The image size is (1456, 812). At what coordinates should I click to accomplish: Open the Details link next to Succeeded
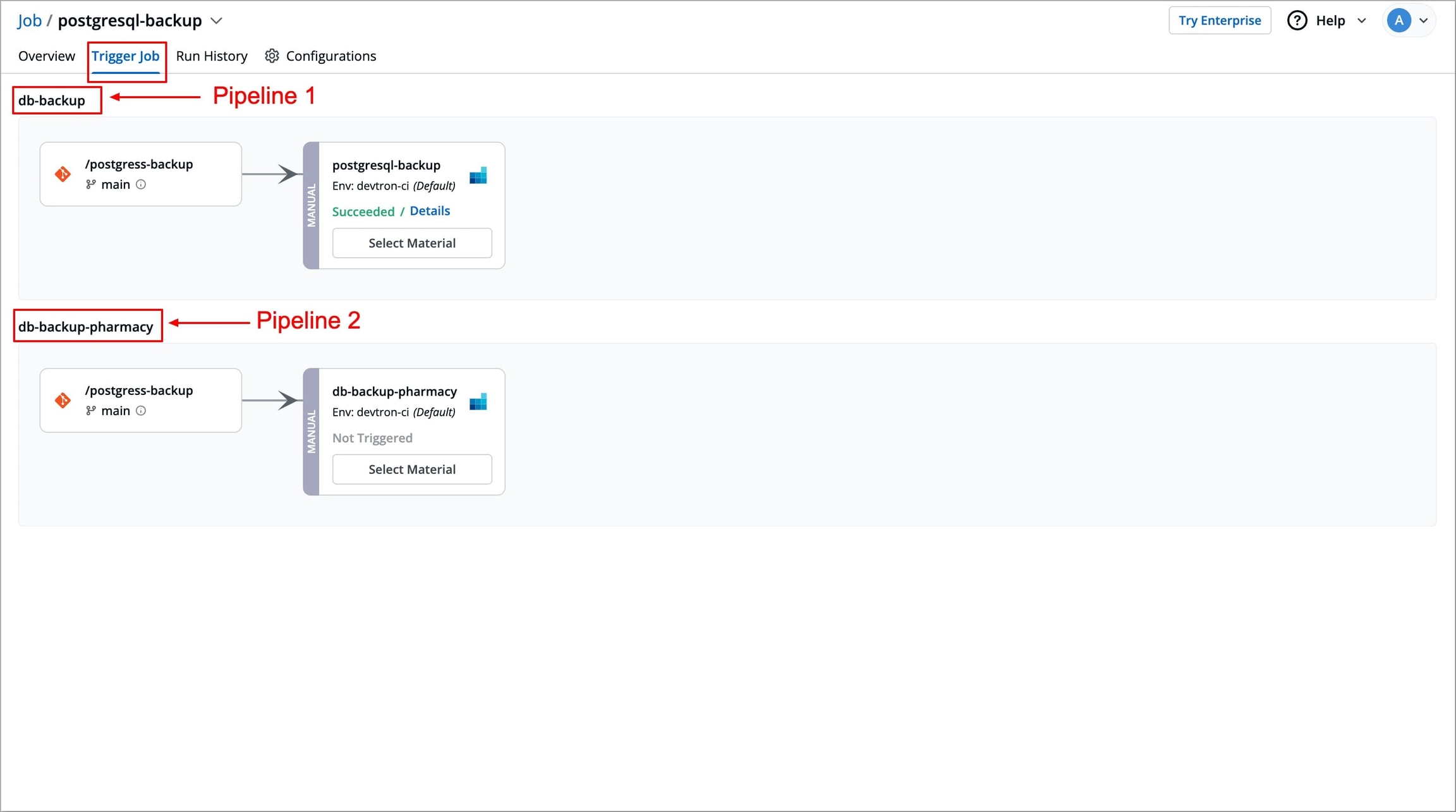pyautogui.click(x=430, y=211)
